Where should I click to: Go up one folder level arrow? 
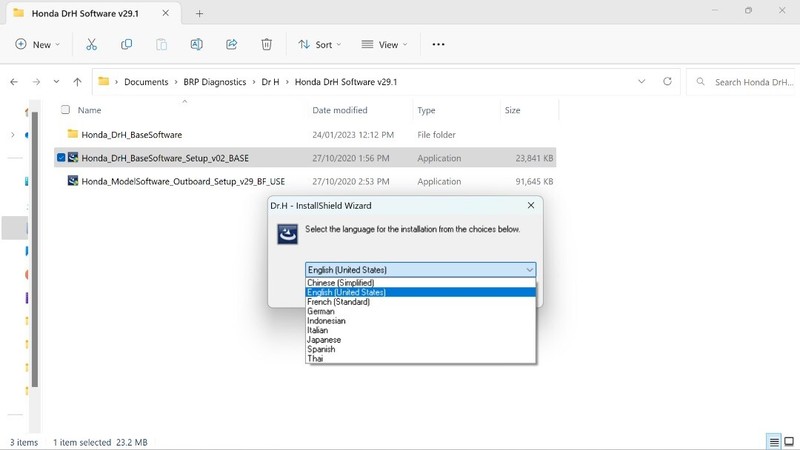[x=77, y=82]
